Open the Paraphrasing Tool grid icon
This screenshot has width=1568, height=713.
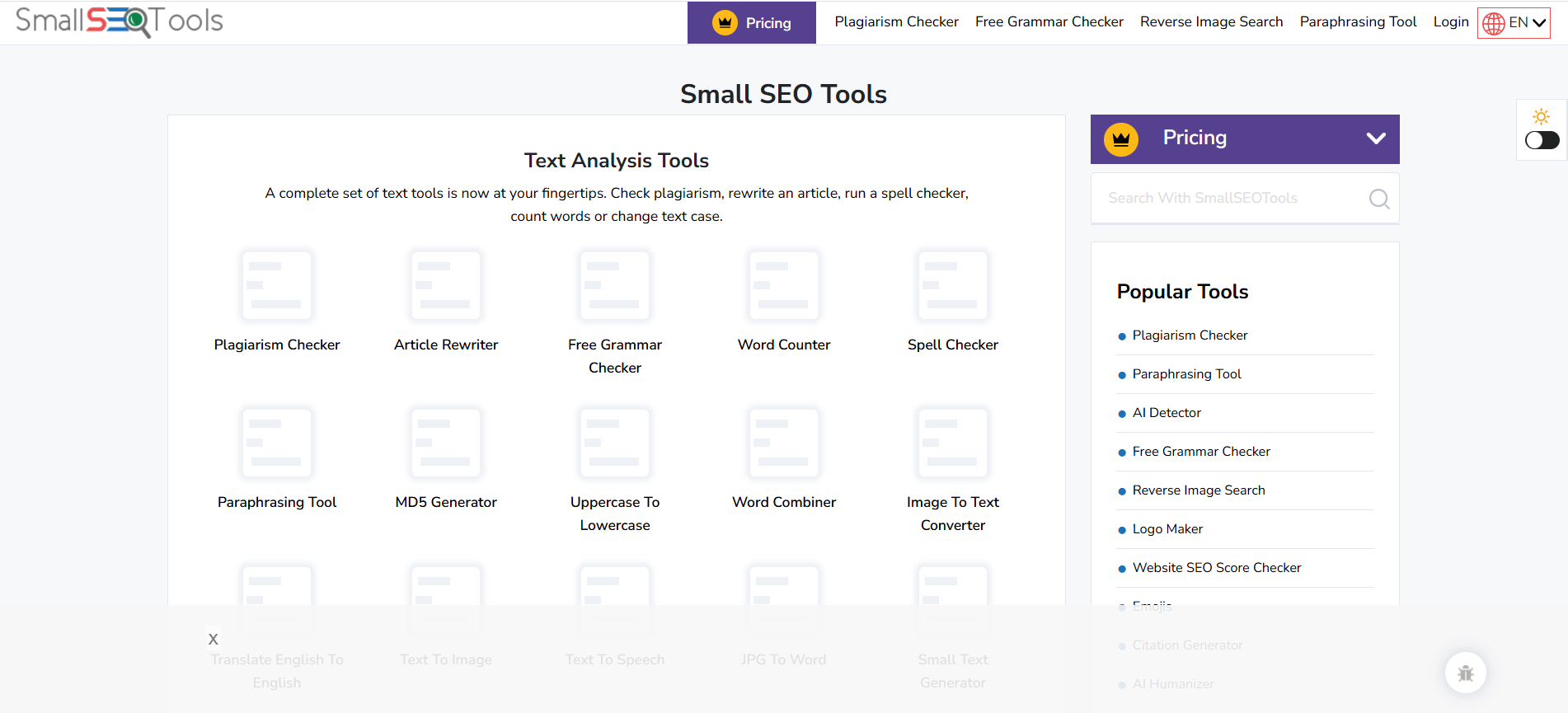point(277,443)
